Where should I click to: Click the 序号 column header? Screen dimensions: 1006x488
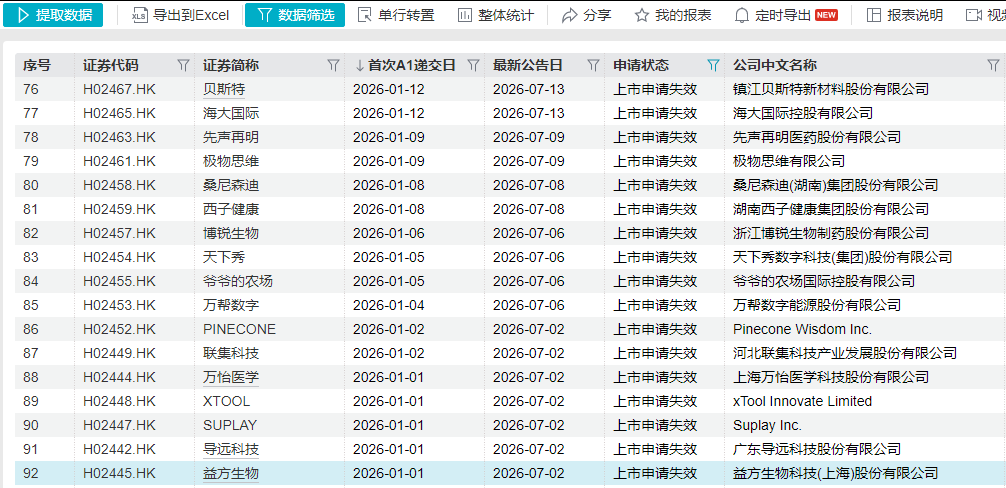click(x=37, y=65)
